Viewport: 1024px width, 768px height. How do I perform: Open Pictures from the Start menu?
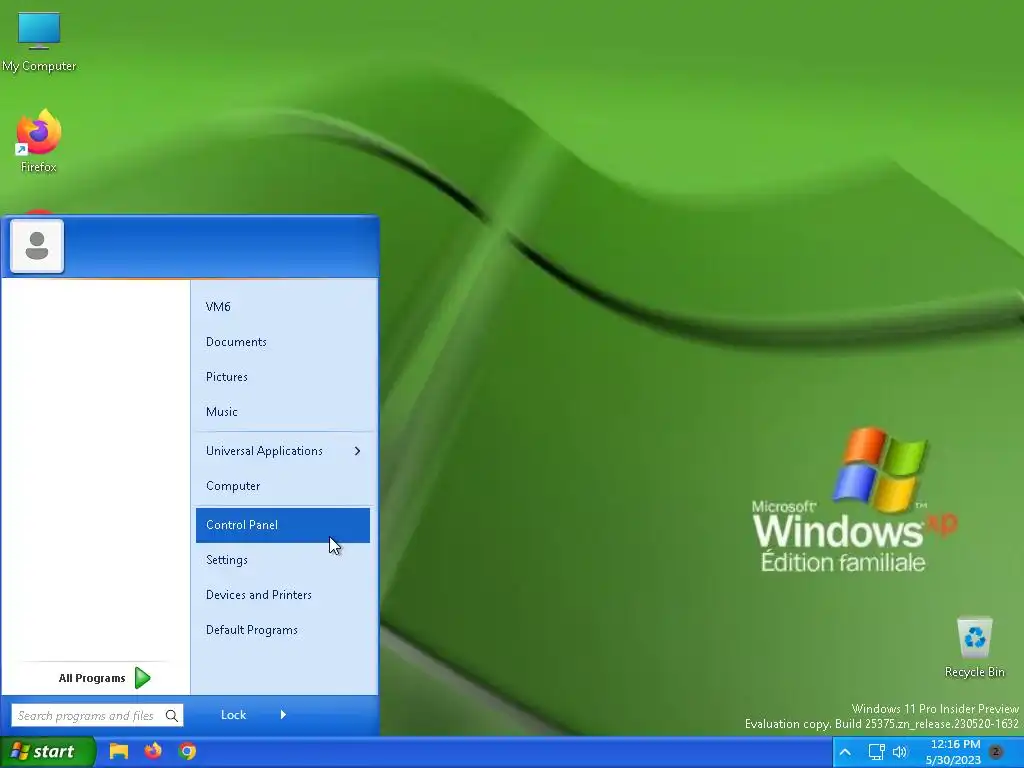pyautogui.click(x=283, y=377)
